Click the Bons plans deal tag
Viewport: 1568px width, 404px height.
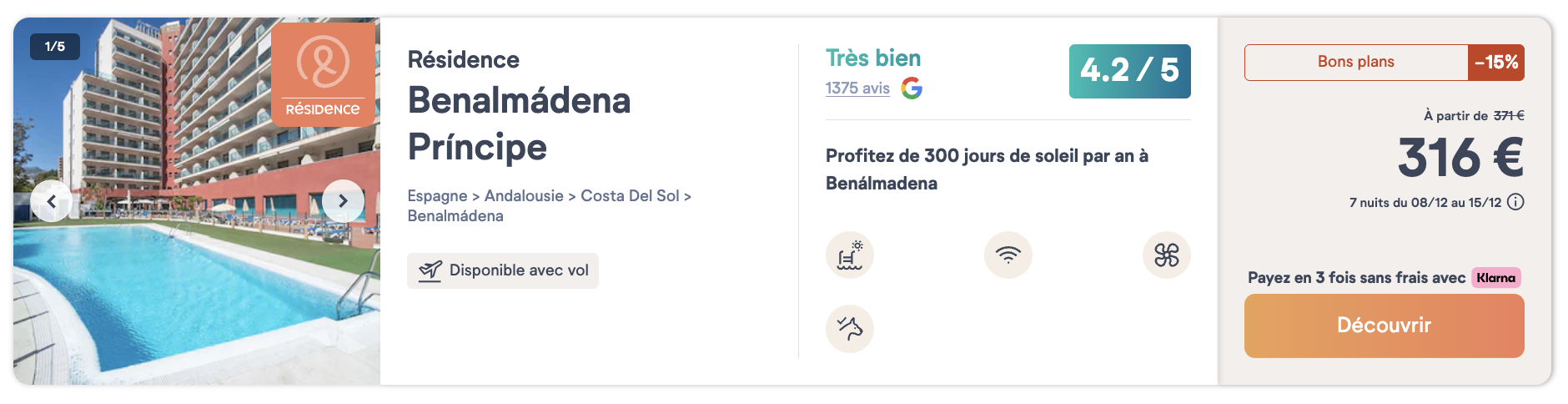1355,63
